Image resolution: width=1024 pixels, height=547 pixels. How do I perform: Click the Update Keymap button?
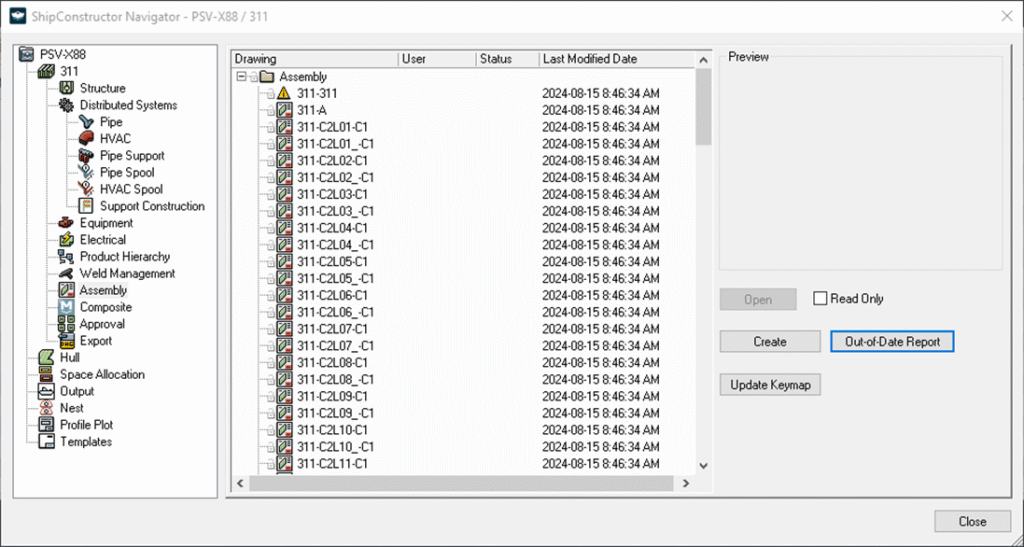(x=770, y=384)
